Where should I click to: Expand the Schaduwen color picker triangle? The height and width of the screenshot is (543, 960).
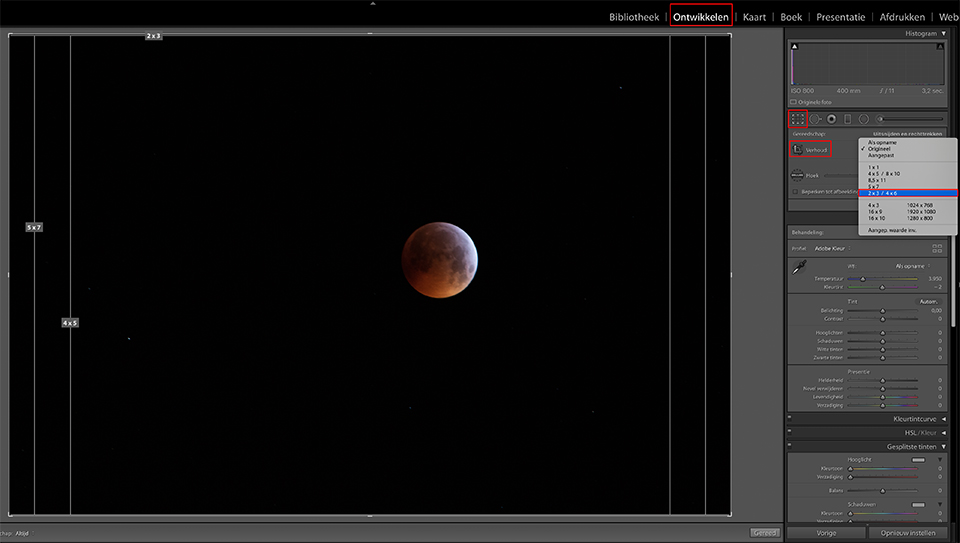click(940, 504)
